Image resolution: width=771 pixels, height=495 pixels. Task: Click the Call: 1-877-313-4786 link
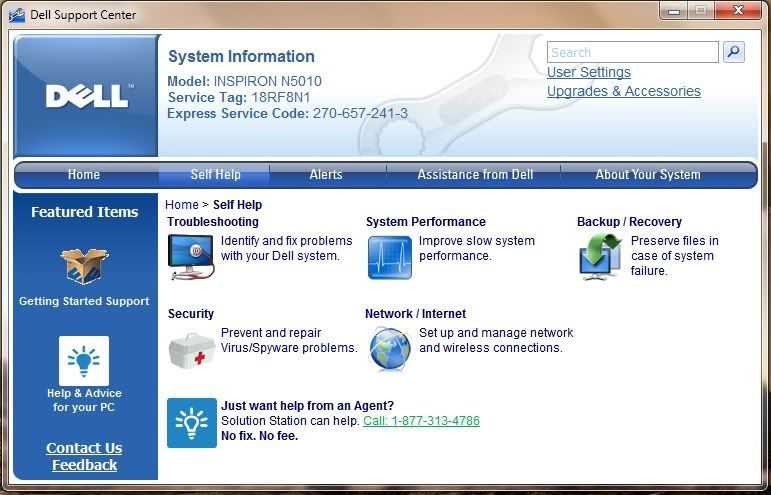[421, 421]
